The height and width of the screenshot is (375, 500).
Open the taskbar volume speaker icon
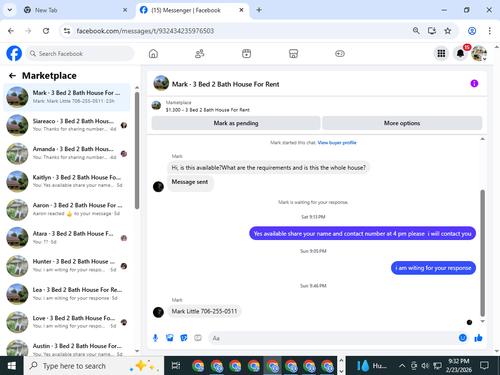coord(425,366)
